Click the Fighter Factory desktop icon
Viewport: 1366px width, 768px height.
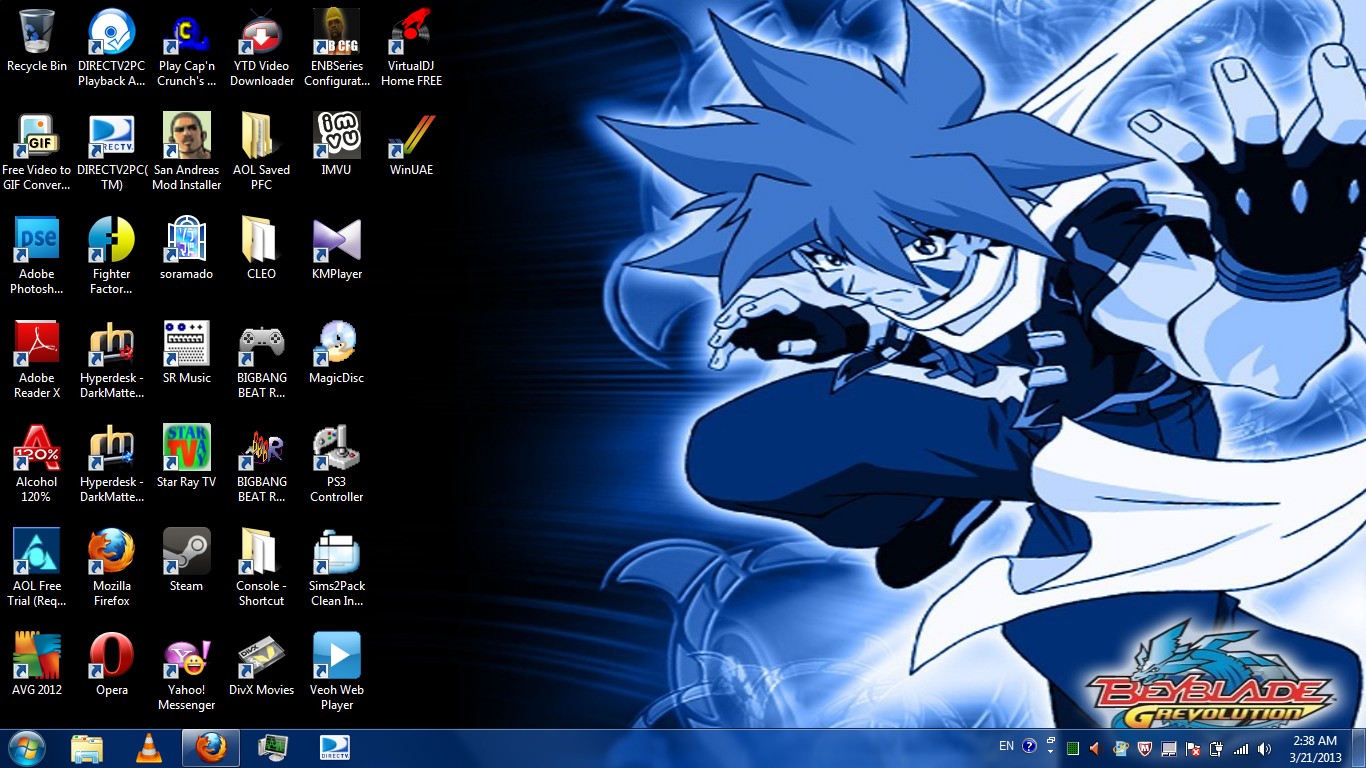click(111, 256)
